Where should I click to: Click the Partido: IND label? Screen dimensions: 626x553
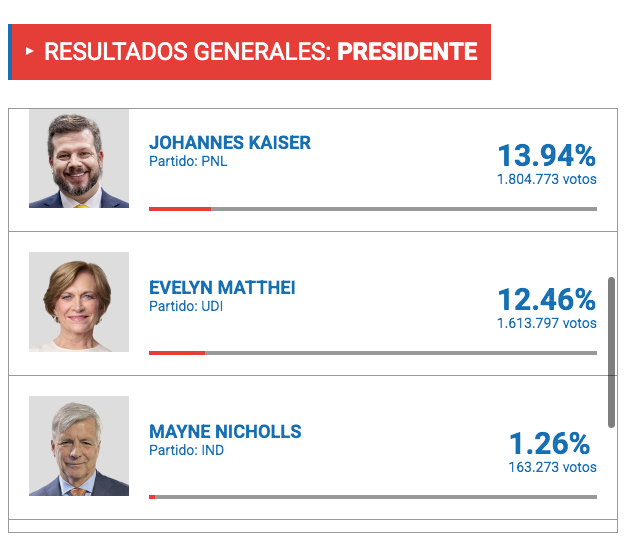[186, 450]
